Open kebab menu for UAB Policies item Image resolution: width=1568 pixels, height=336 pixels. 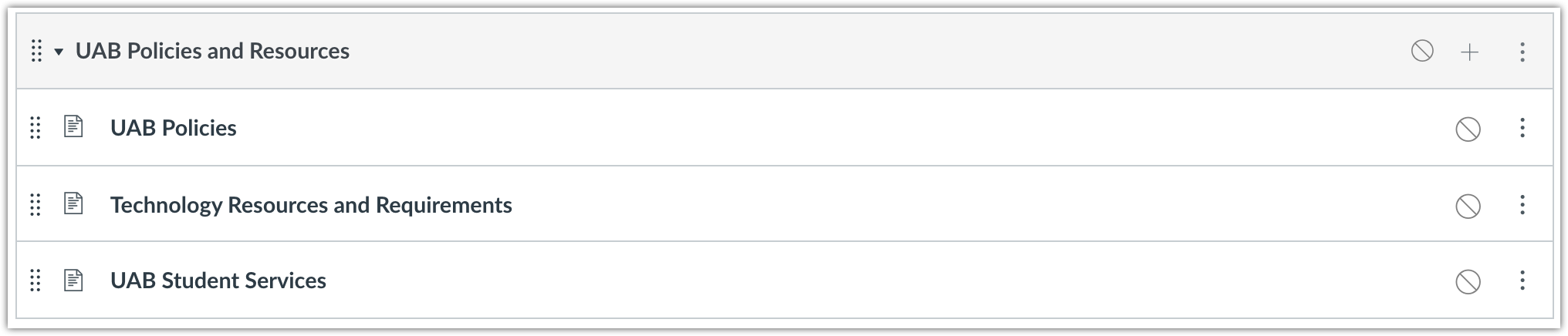pyautogui.click(x=1522, y=128)
